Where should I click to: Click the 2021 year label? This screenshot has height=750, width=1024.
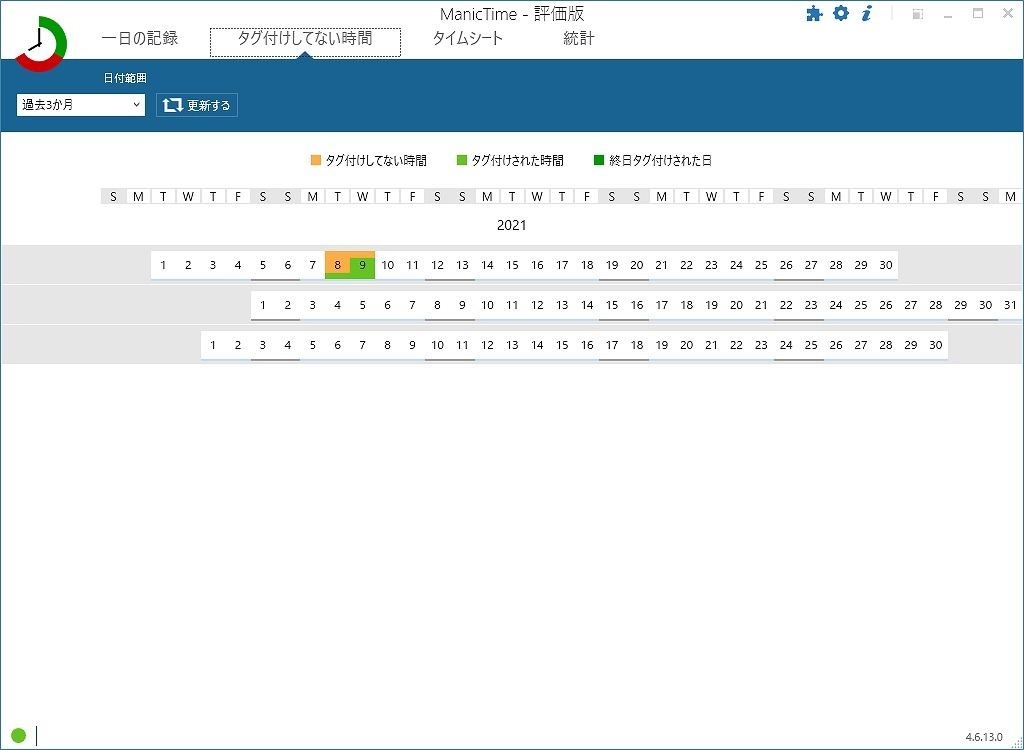(x=511, y=225)
